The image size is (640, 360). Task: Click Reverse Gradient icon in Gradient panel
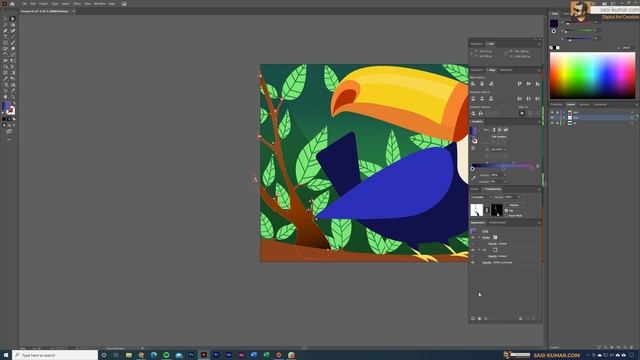pos(473,148)
